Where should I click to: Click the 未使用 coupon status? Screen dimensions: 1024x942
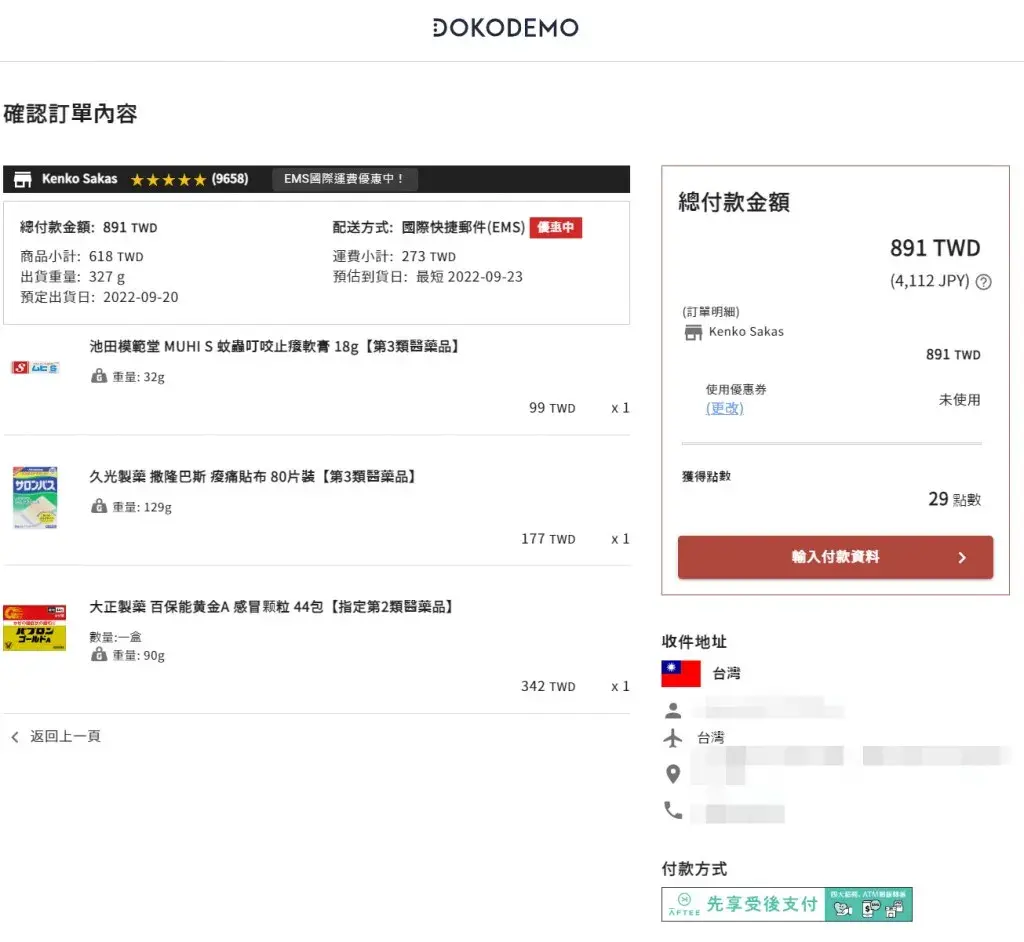pos(960,400)
